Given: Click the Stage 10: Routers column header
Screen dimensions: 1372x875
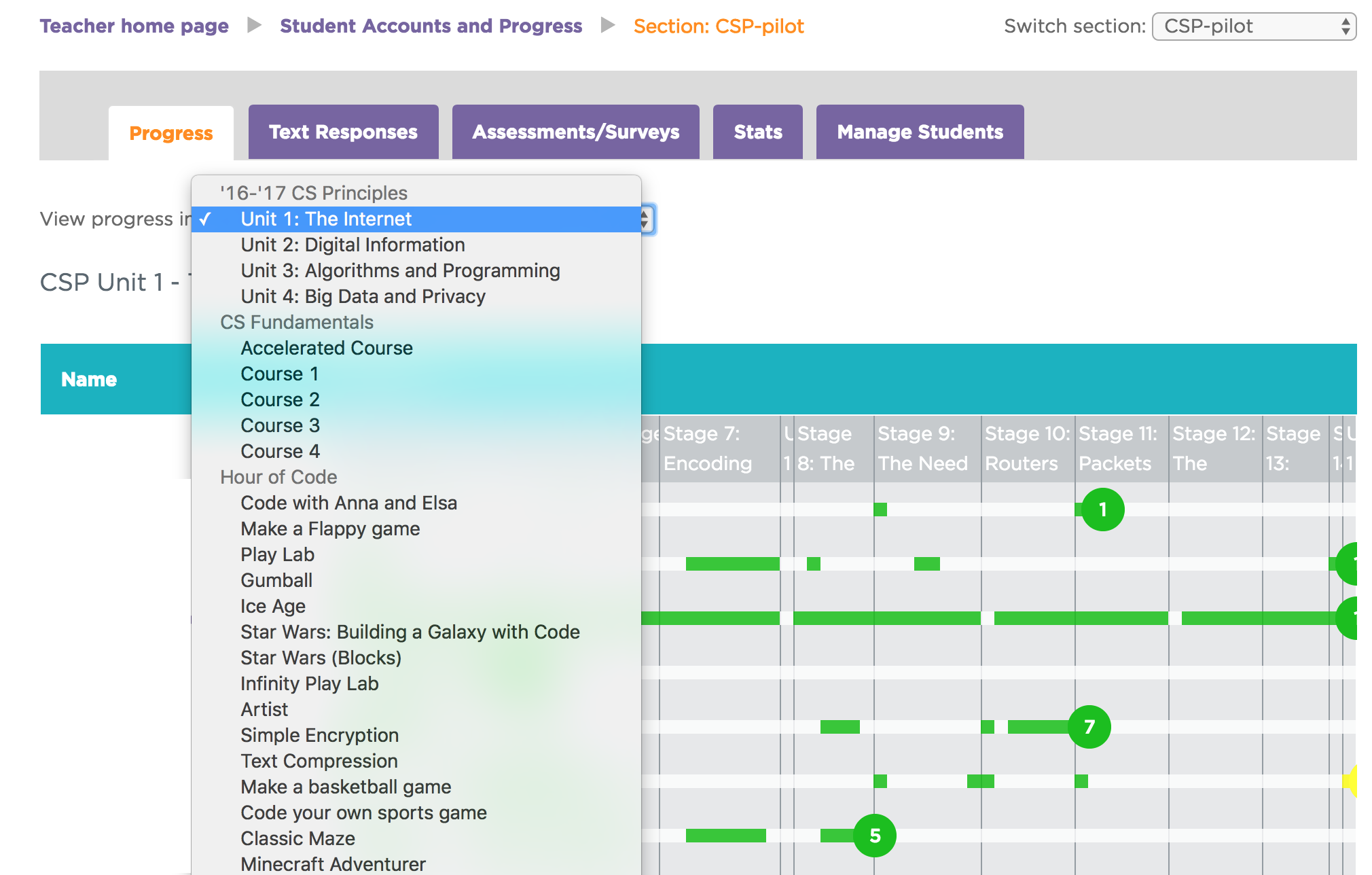Looking at the screenshot, I should 1026,448.
